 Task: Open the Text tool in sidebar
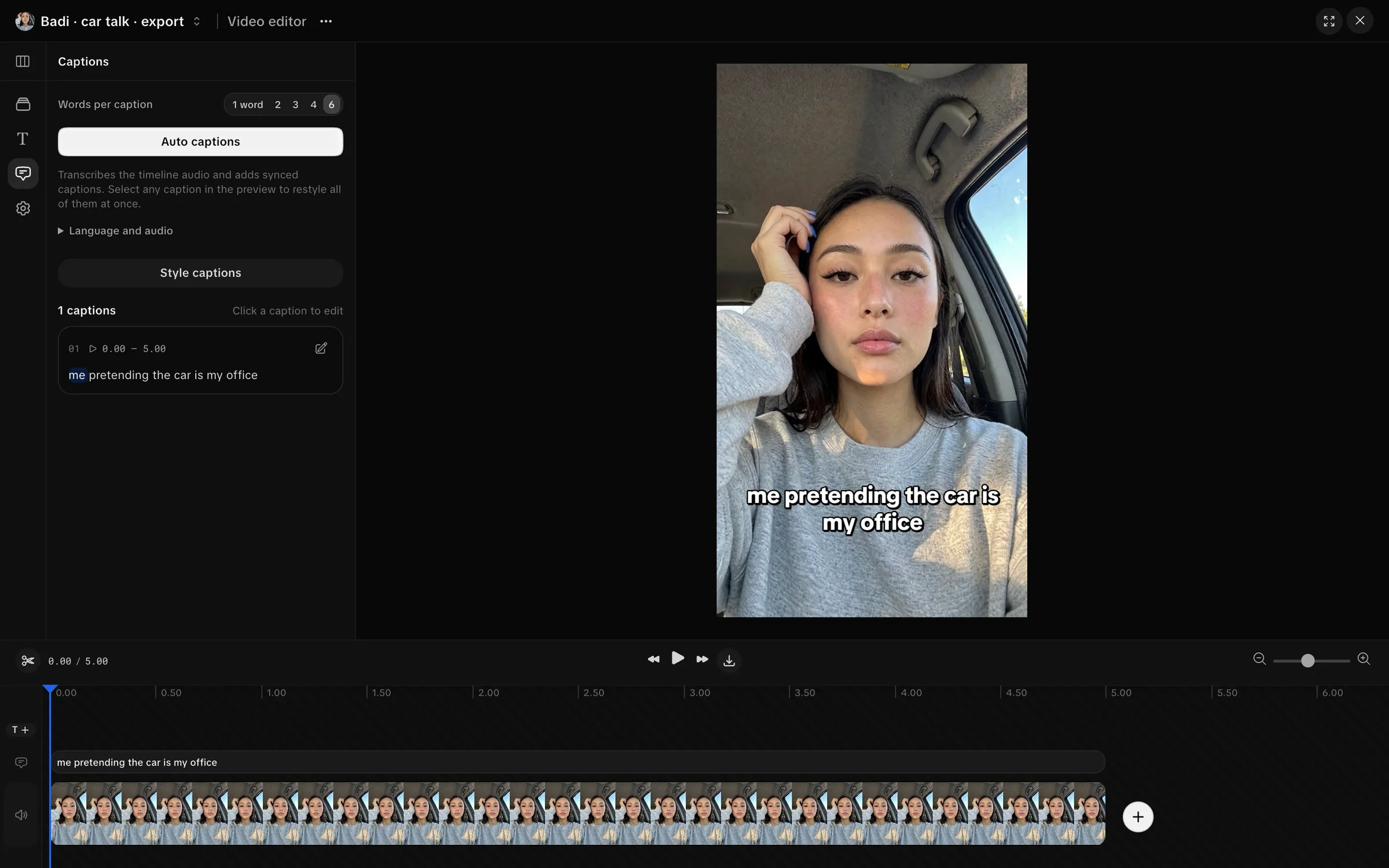[23, 139]
